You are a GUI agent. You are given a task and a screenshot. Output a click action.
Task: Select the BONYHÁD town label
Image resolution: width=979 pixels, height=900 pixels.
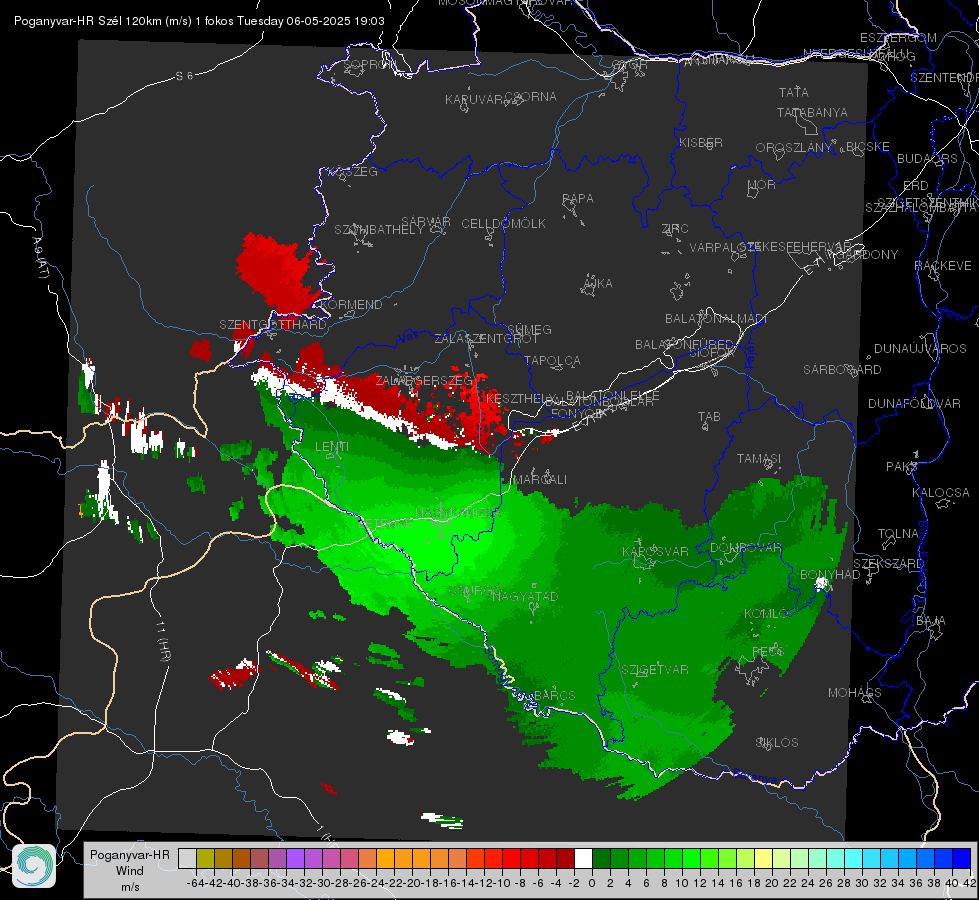pyautogui.click(x=830, y=575)
